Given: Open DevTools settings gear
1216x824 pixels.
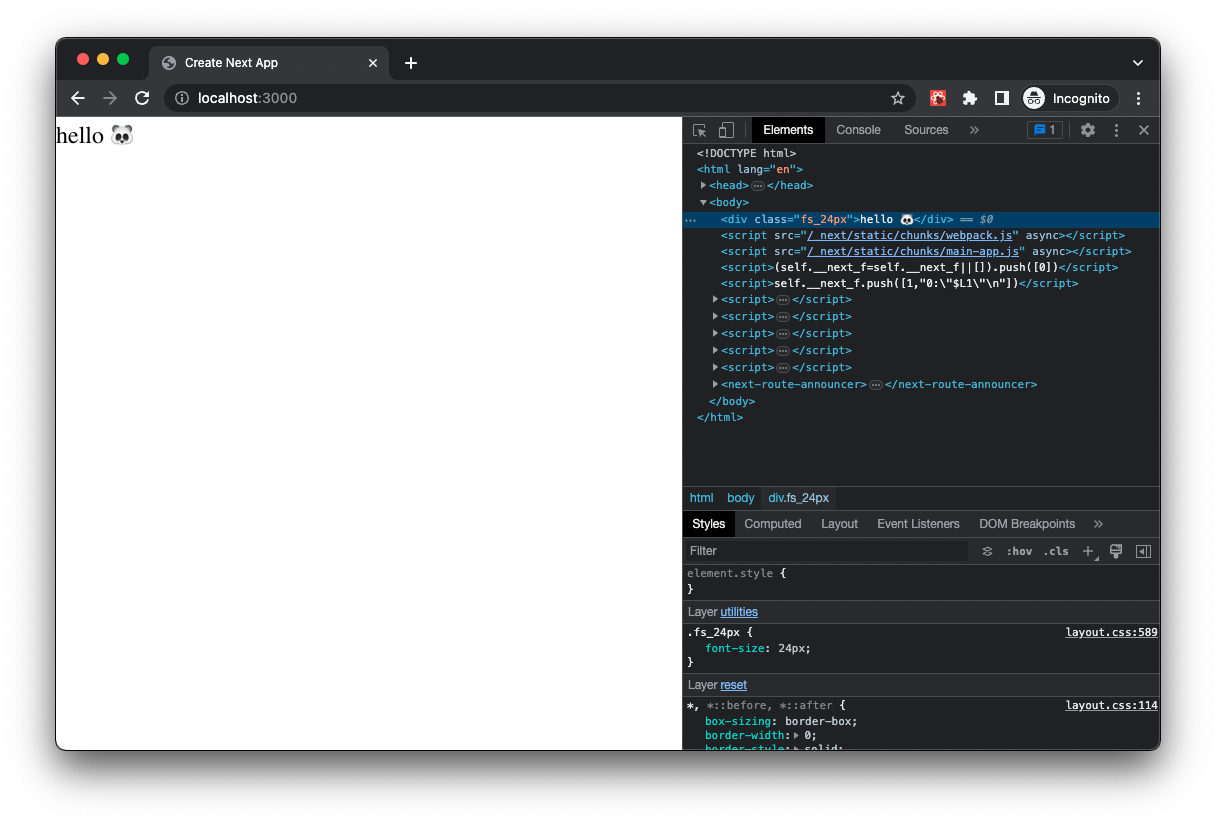Looking at the screenshot, I should click(x=1088, y=130).
